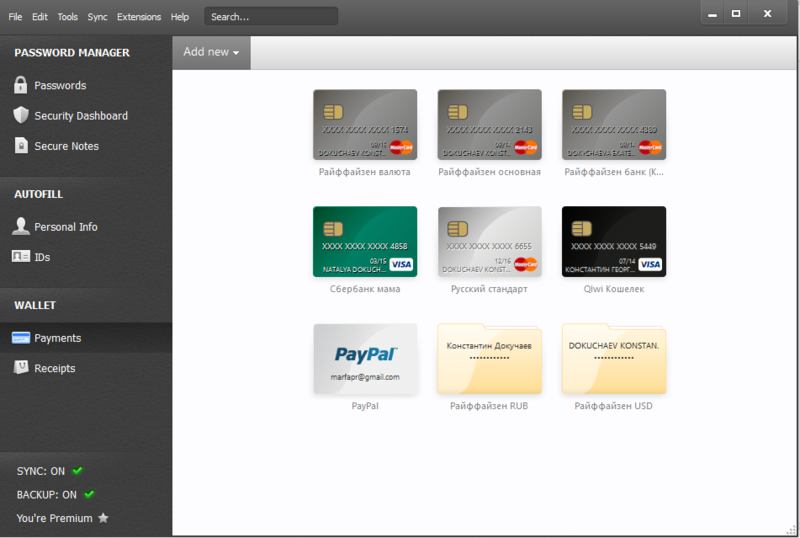The height and width of the screenshot is (538, 800).
Task: Click the You're Premium label
Action: [55, 518]
